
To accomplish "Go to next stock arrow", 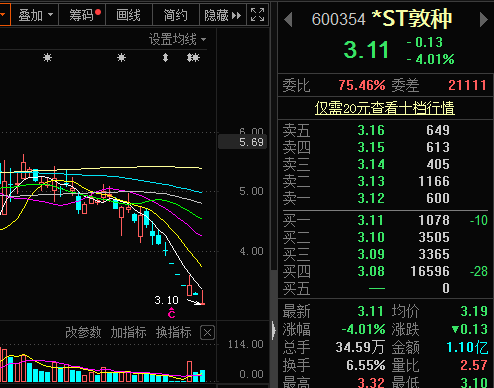I will (x=484, y=19).
